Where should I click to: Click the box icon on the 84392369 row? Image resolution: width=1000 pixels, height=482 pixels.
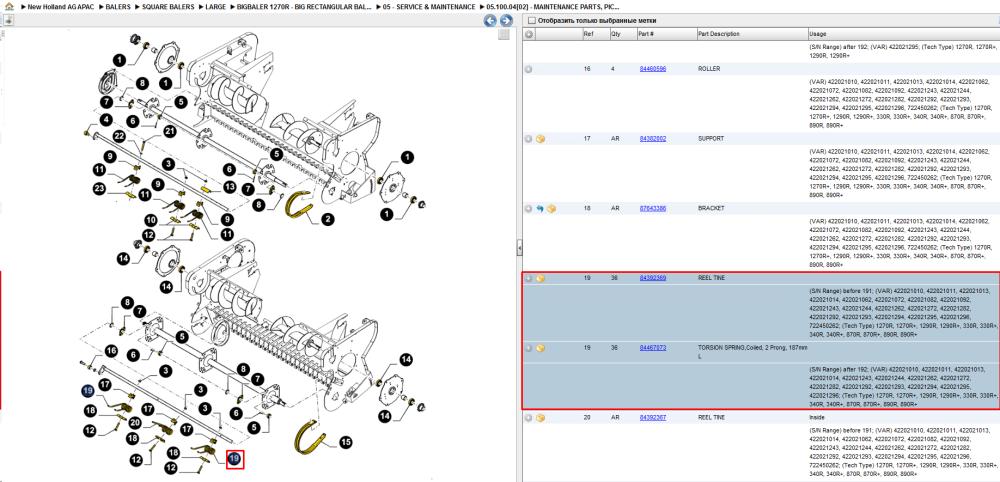click(x=541, y=279)
